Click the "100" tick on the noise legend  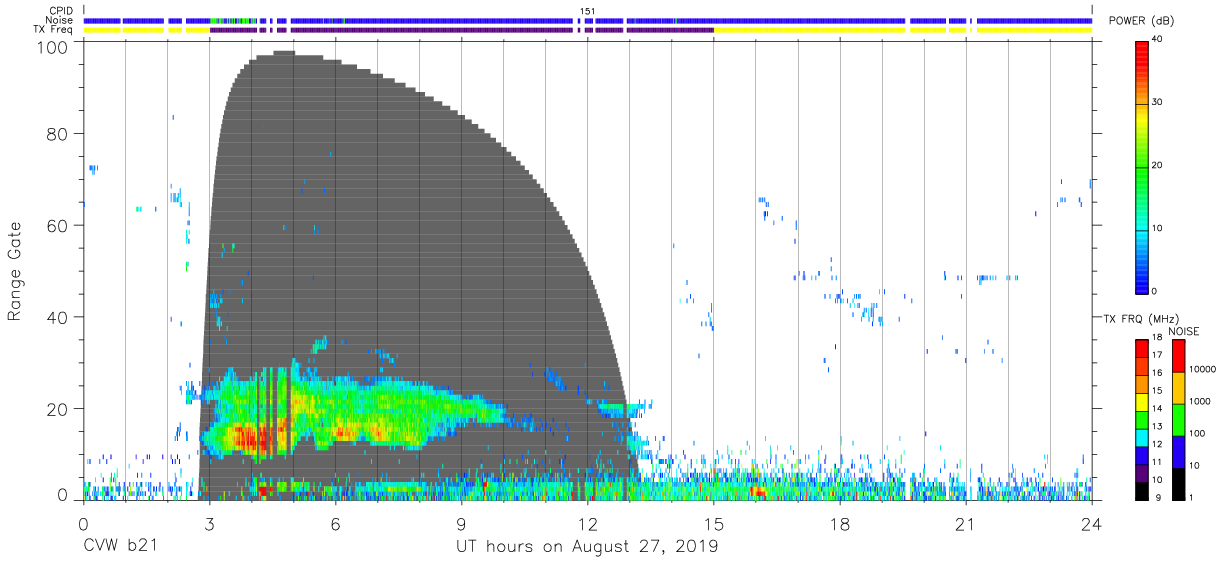(1198, 434)
